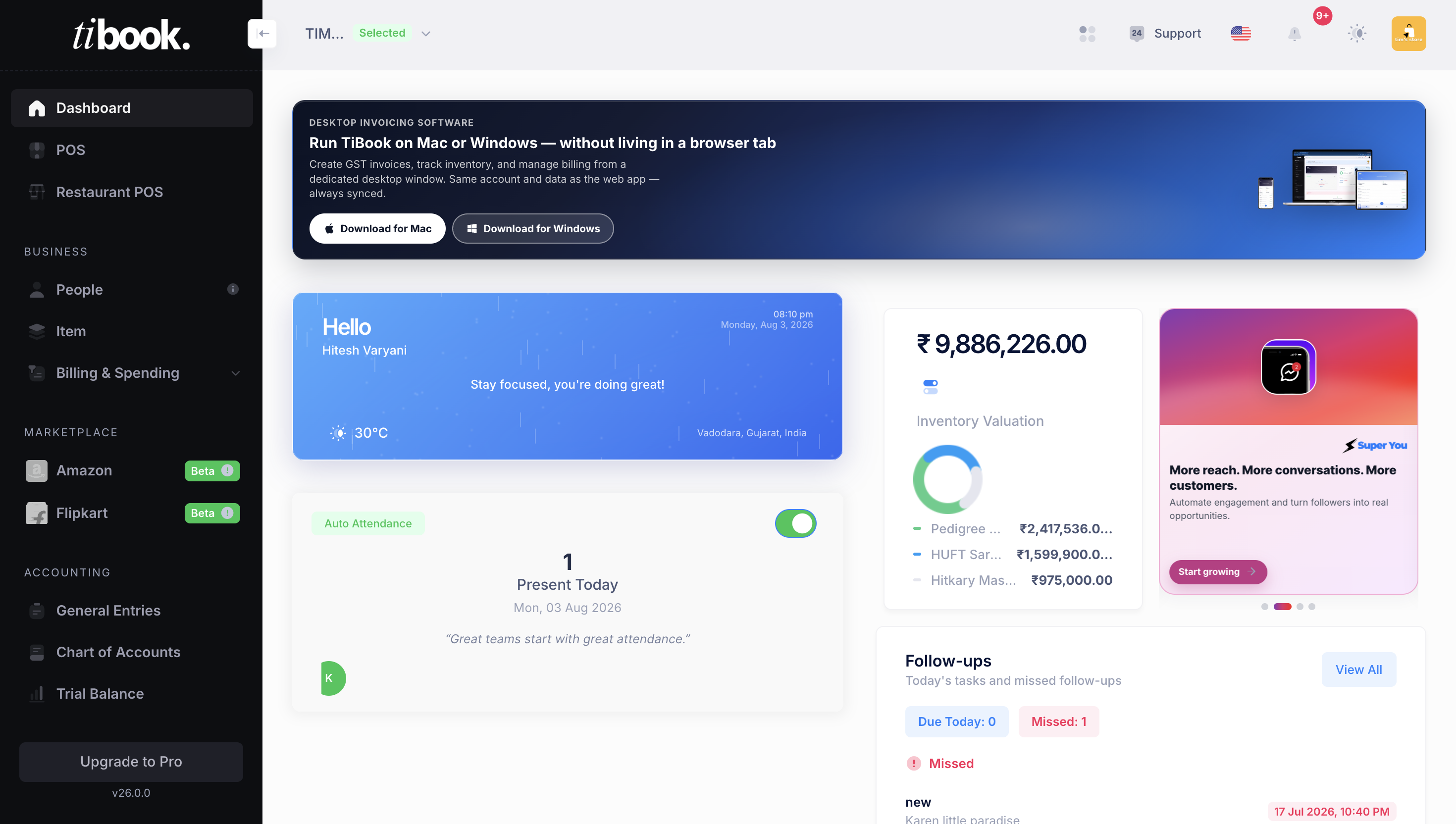
Task: Click Vadodara, Gujarat, India location text
Action: [751, 433]
